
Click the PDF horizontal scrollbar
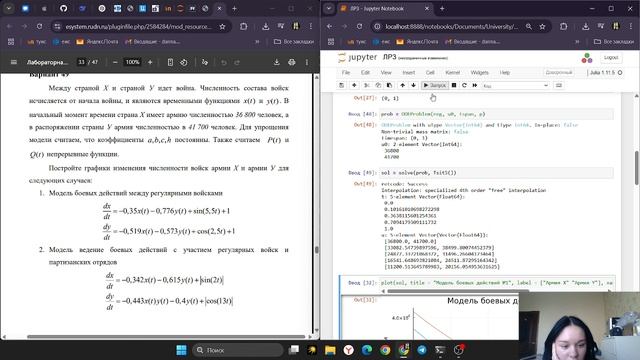point(166,337)
